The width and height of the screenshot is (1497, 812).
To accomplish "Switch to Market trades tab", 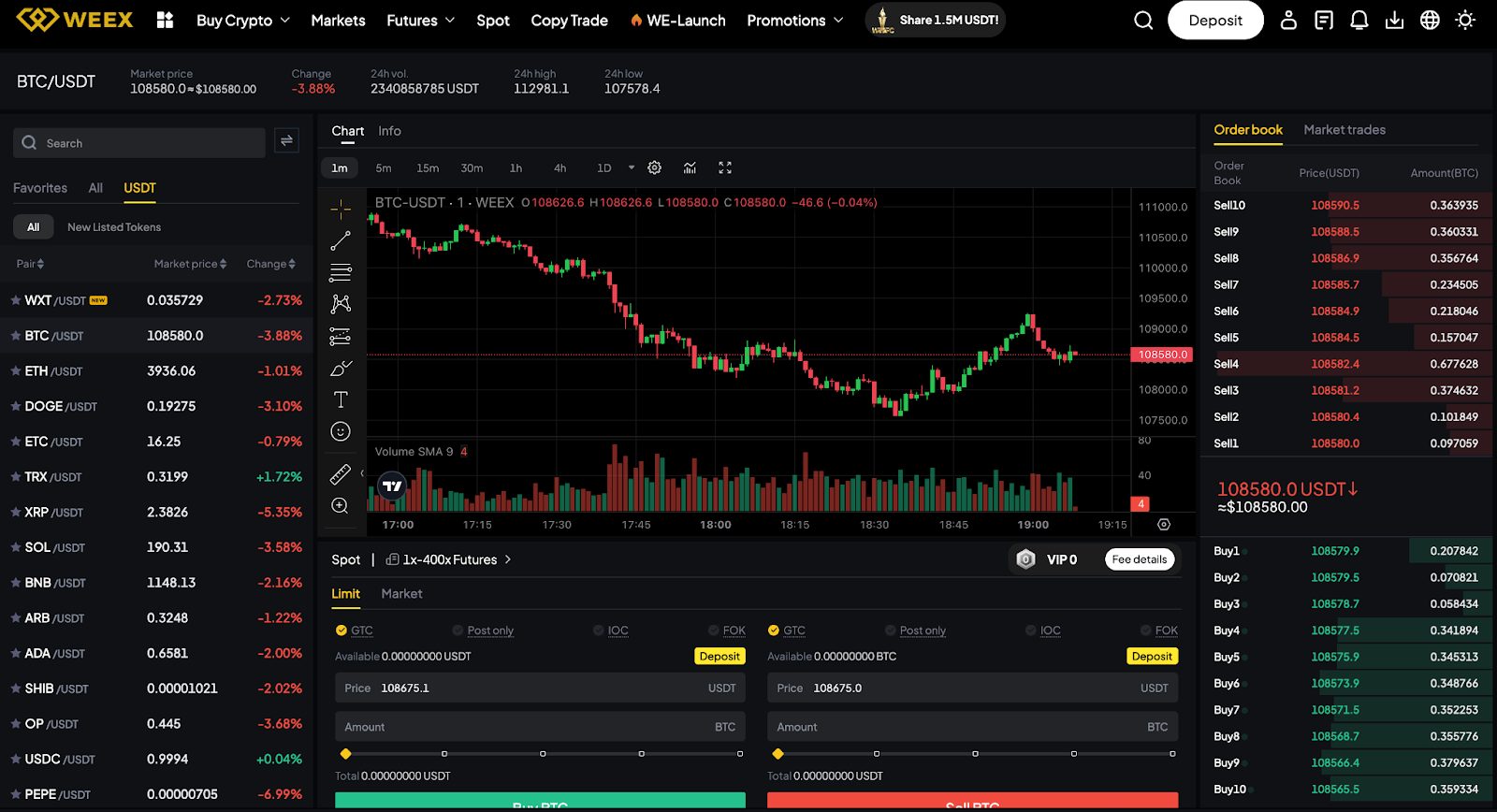I will [x=1344, y=130].
